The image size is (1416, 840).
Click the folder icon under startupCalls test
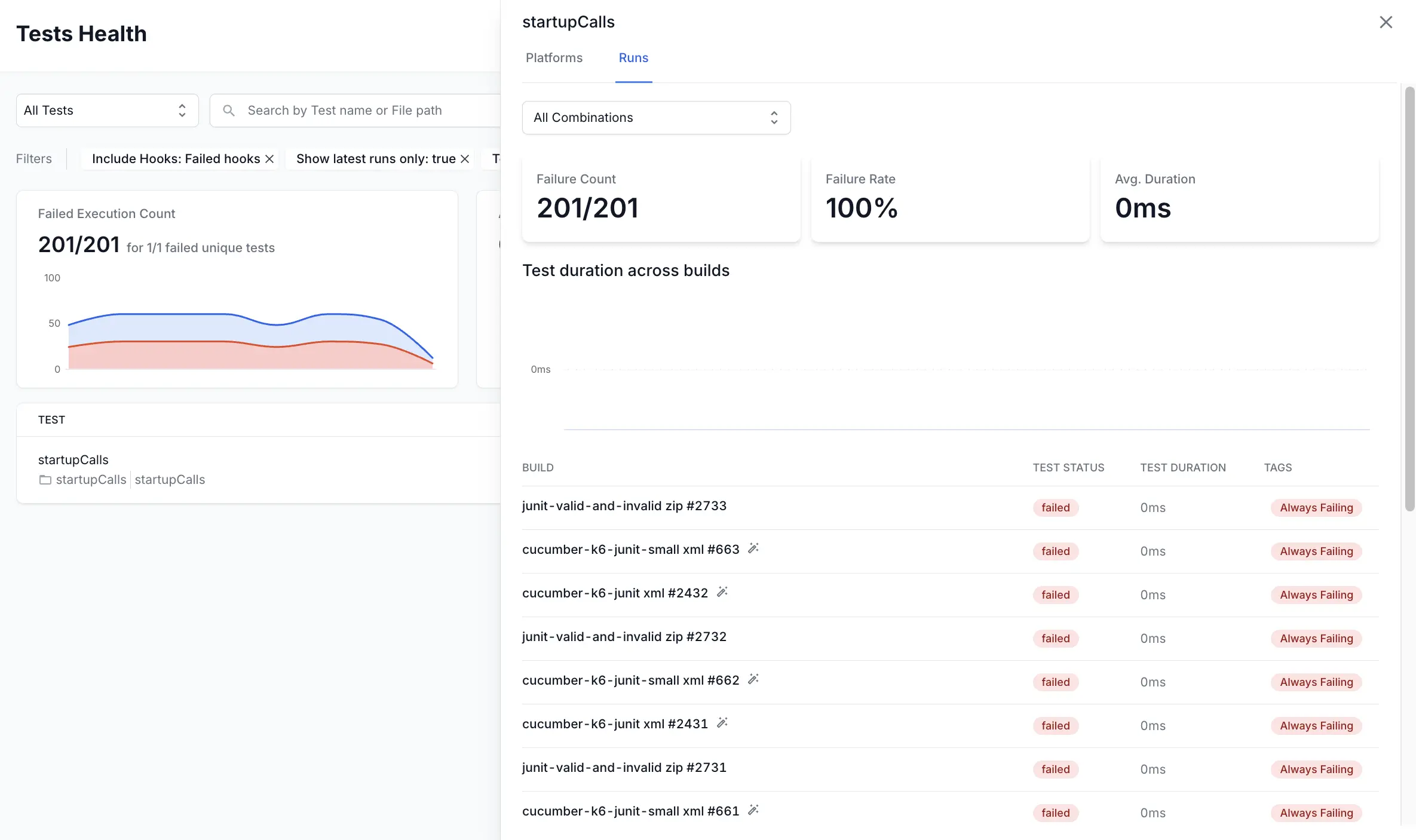point(45,480)
